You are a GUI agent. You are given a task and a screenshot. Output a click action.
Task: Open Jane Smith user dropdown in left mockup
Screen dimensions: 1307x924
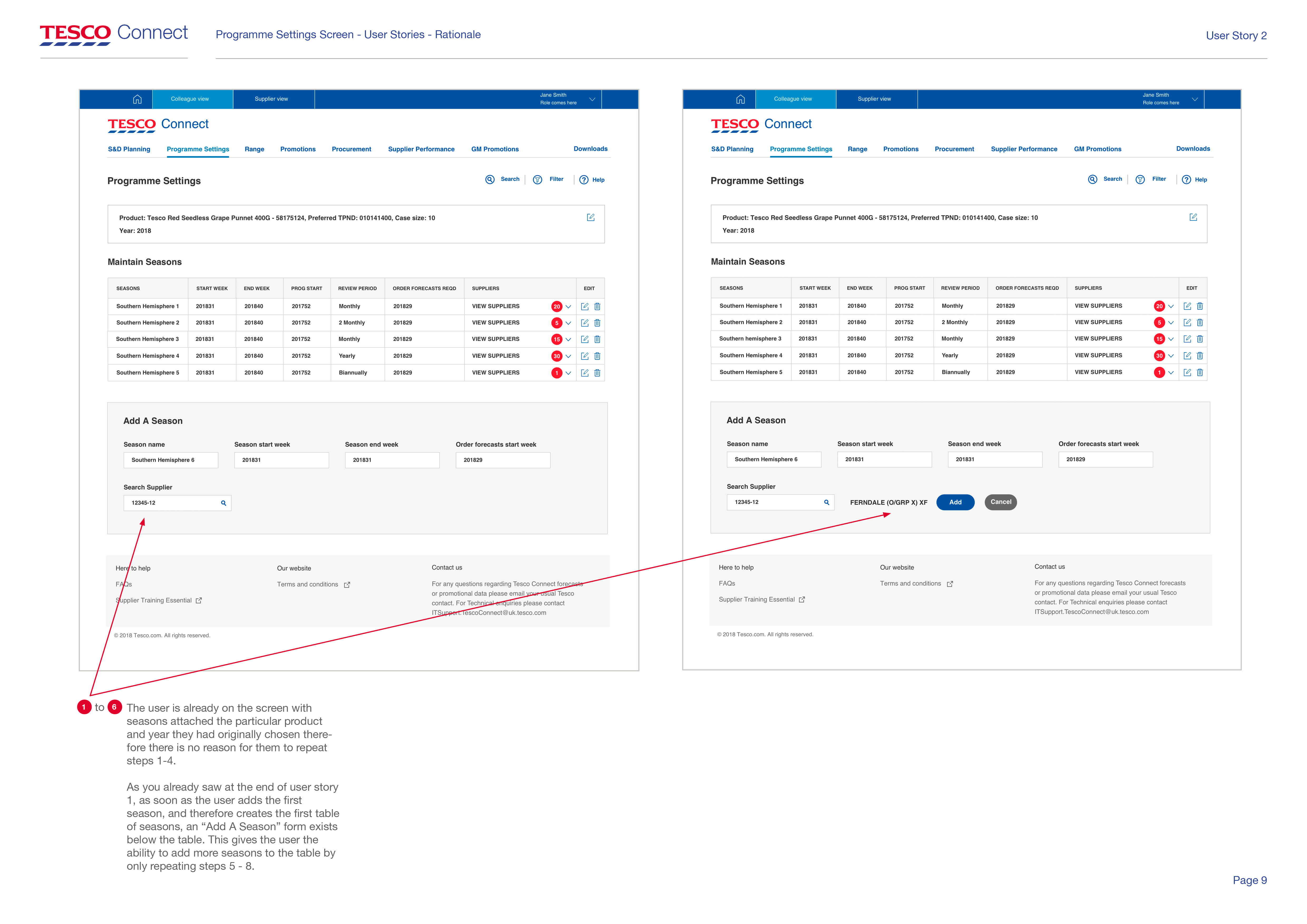point(592,99)
